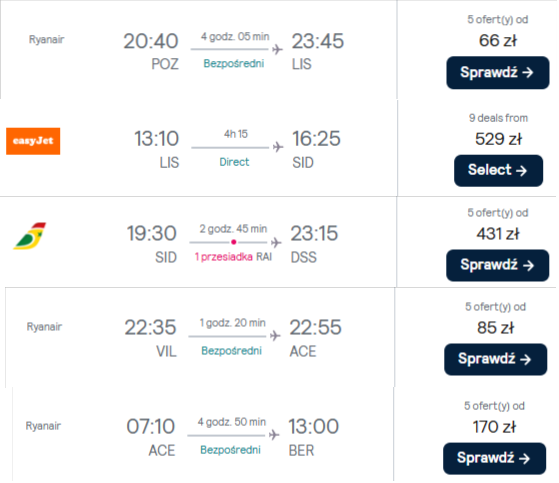Click Sprawdź button for 66 zł flight

tap(498, 73)
